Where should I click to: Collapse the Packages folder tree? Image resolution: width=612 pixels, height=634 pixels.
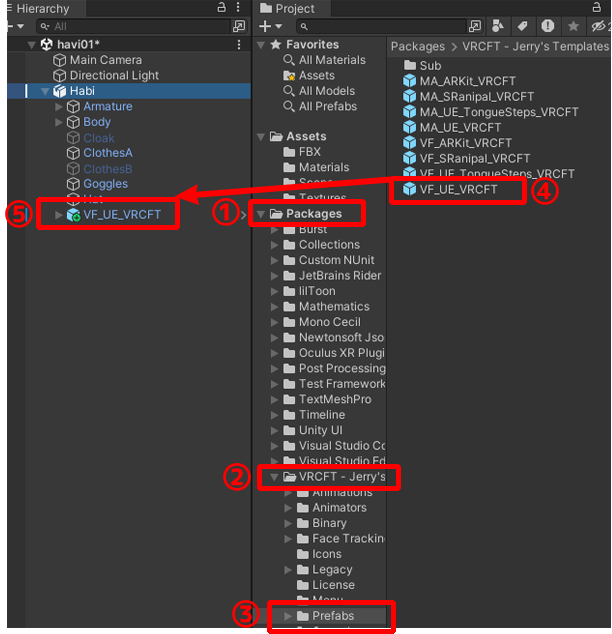pos(262,214)
